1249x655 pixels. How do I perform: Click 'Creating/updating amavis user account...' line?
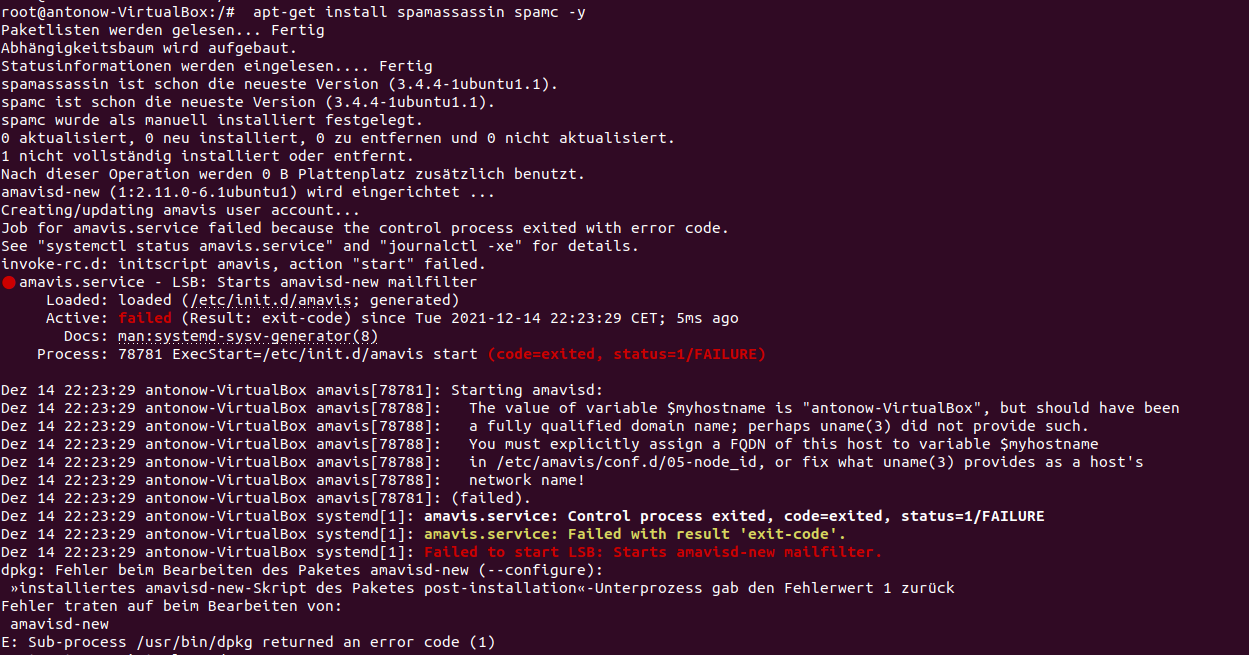pyautogui.click(x=180, y=210)
